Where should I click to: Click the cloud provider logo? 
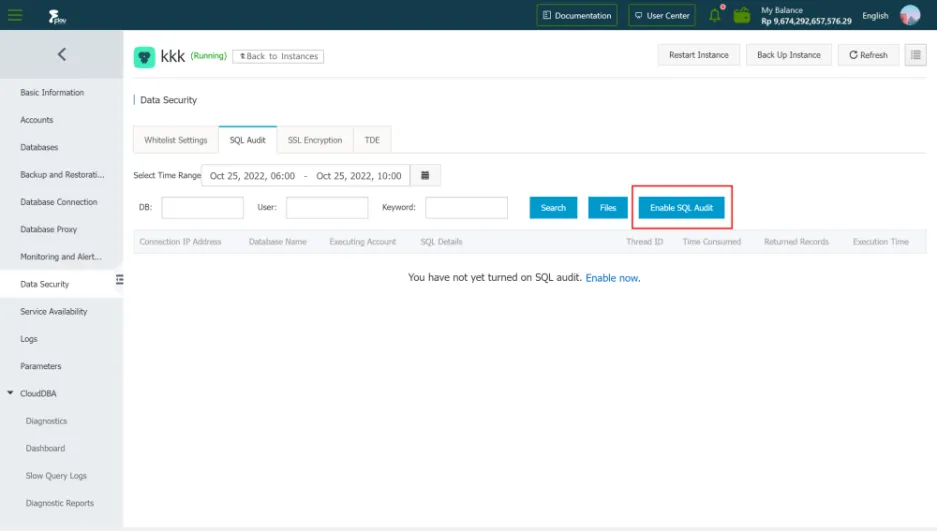pos(57,16)
